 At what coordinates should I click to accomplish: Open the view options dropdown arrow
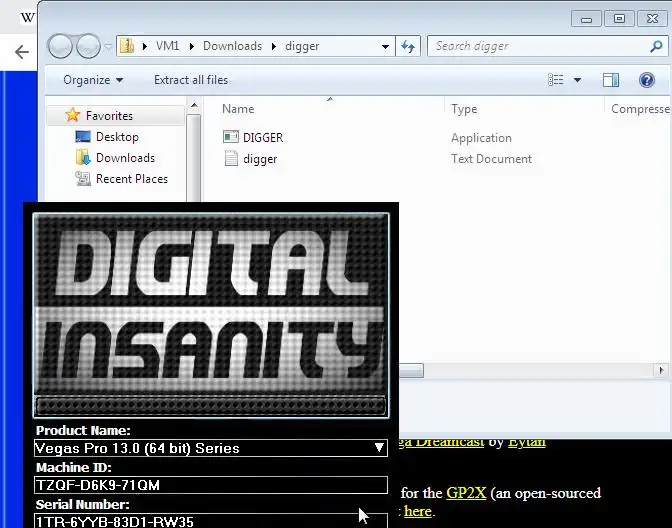[577, 80]
